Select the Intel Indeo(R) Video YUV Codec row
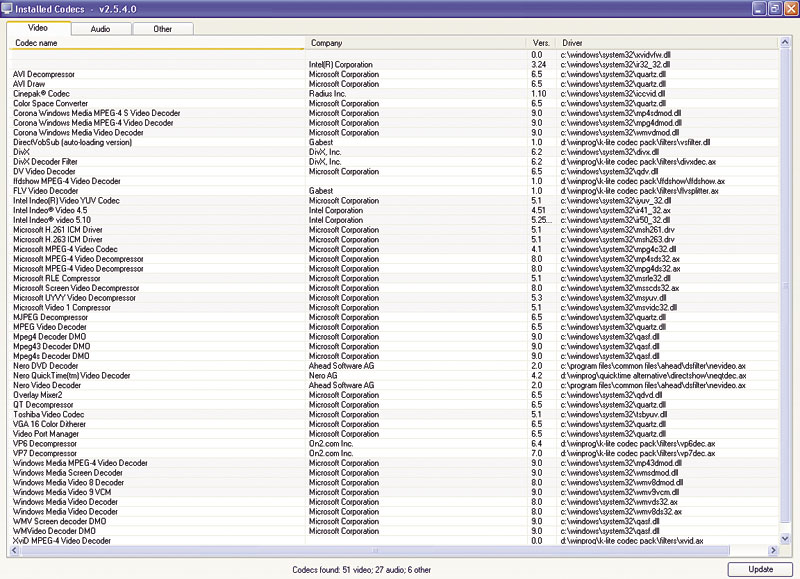Image resolution: width=800 pixels, height=579 pixels. tap(394, 200)
